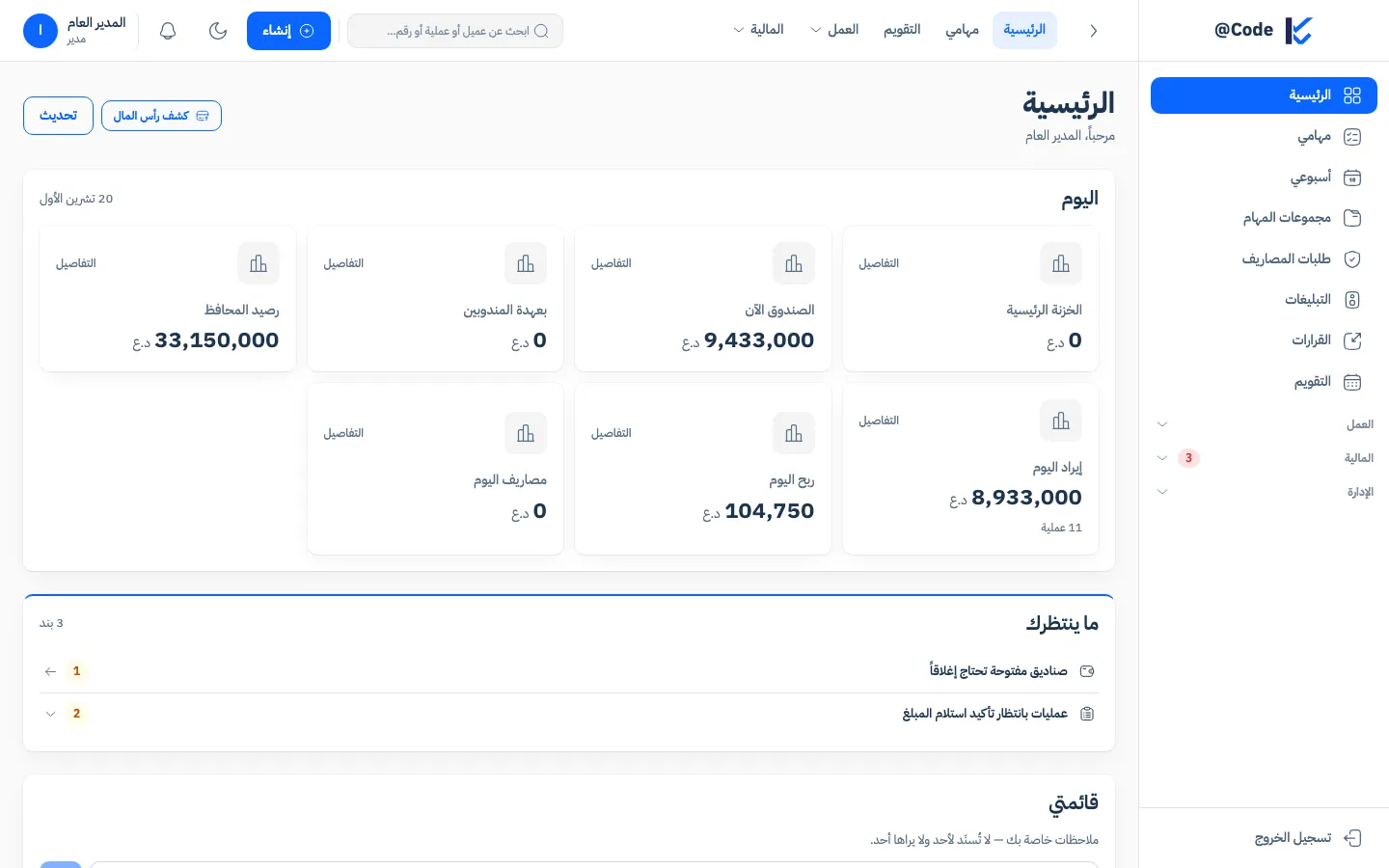Click the chart icon on رصيد المحافظ card

(259, 263)
